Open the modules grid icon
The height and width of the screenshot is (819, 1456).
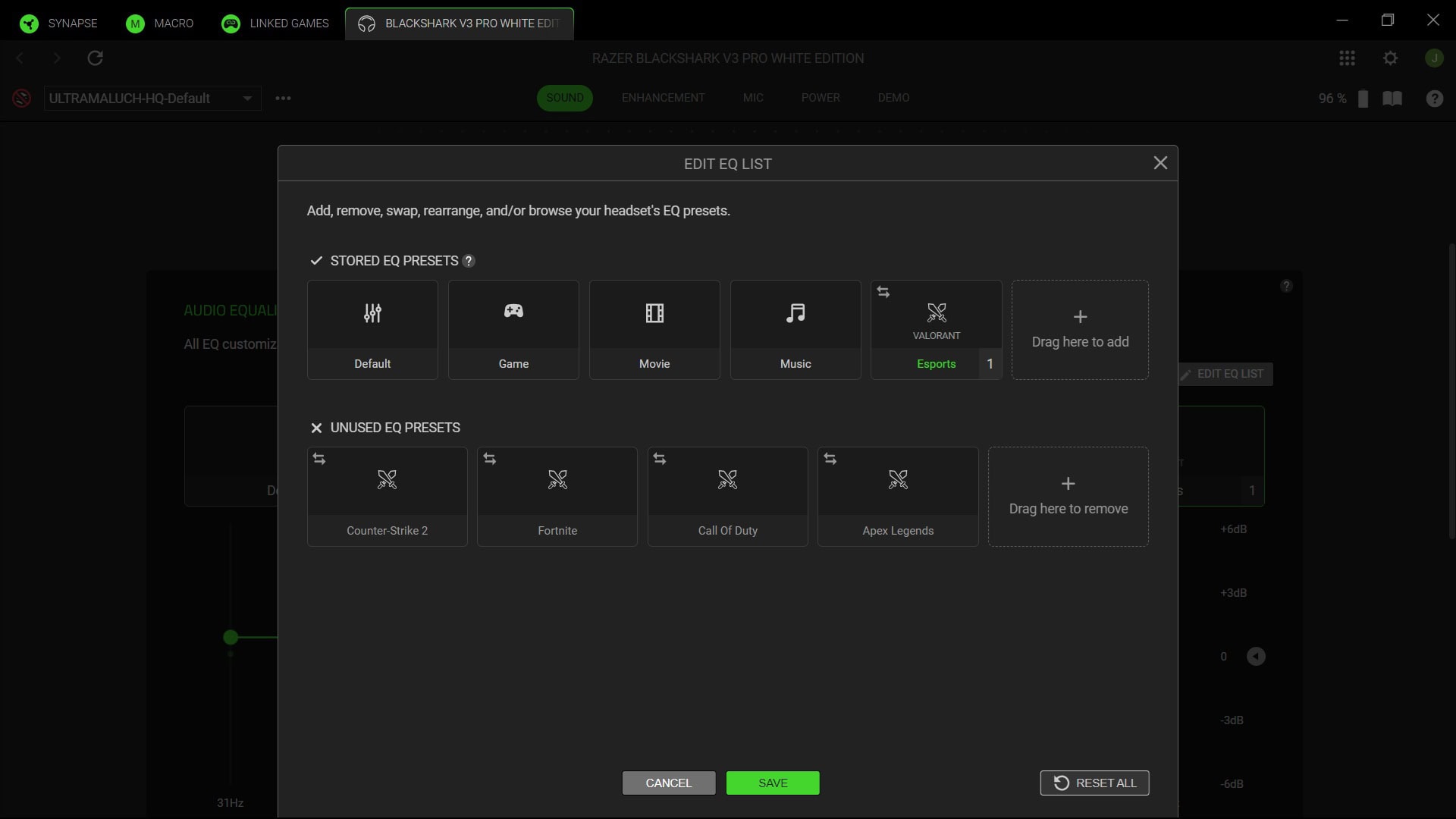(1347, 58)
